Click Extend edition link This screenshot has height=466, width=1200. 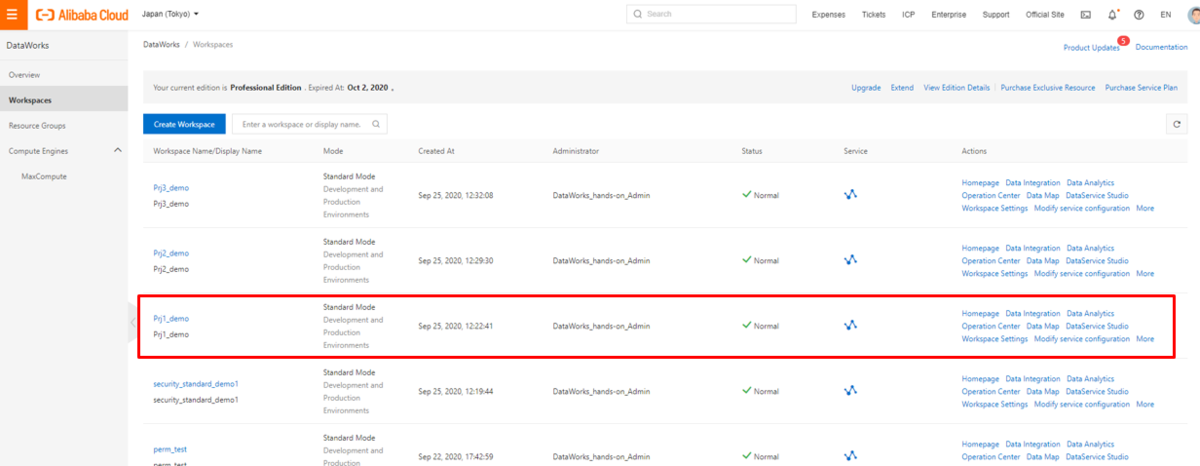902,87
